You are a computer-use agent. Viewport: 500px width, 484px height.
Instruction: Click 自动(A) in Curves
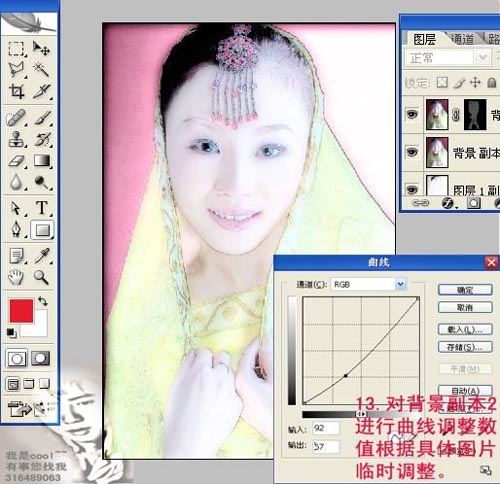point(465,390)
